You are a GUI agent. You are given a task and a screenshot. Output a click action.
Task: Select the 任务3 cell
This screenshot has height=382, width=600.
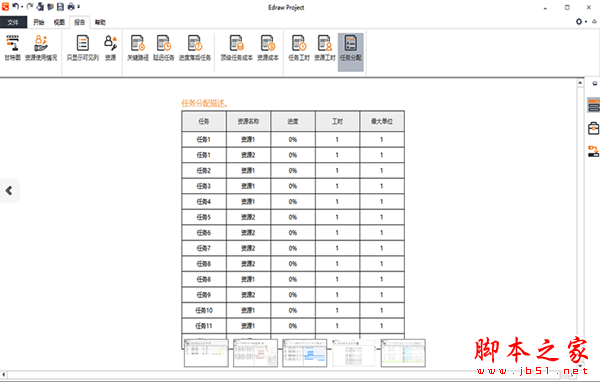(x=204, y=186)
